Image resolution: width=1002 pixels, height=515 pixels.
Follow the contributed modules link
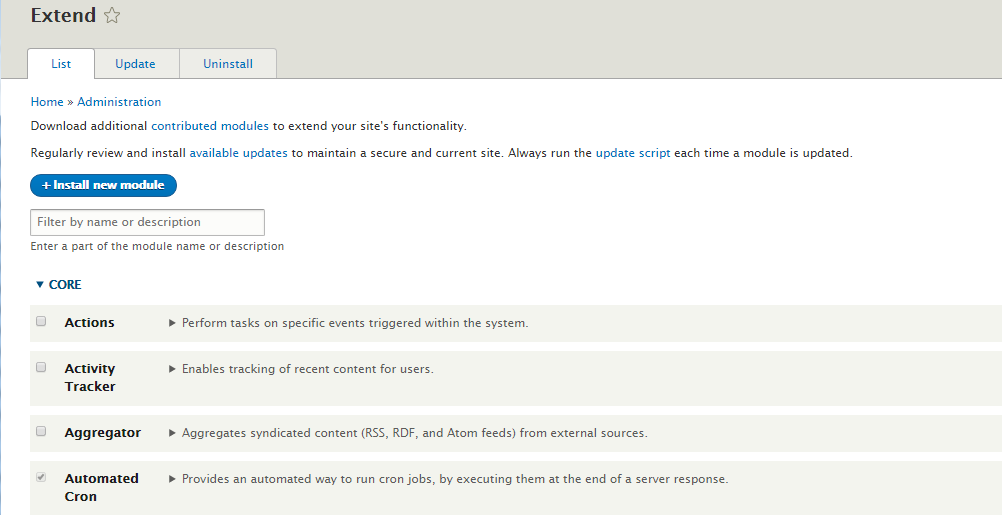pos(210,126)
